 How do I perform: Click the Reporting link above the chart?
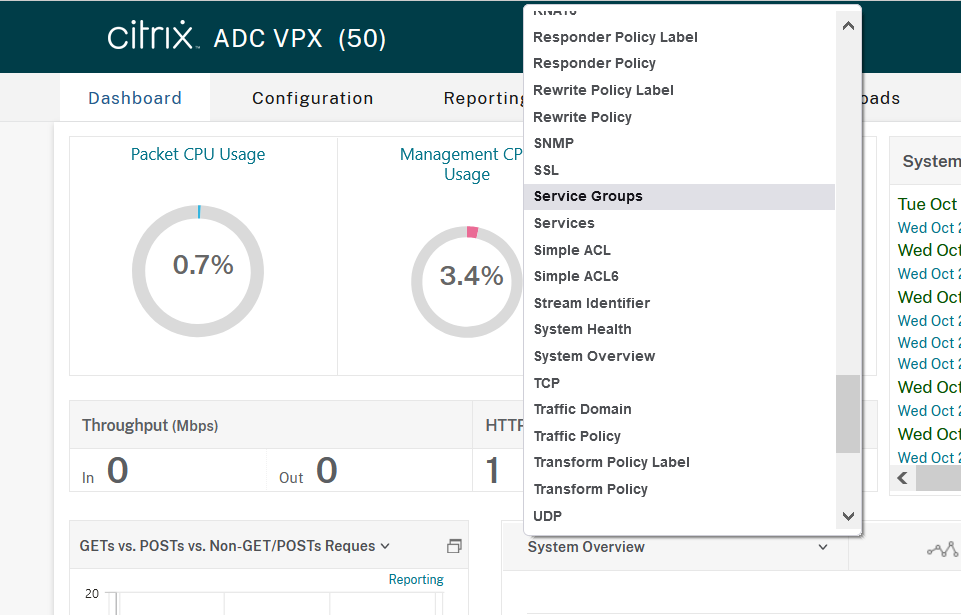click(416, 579)
